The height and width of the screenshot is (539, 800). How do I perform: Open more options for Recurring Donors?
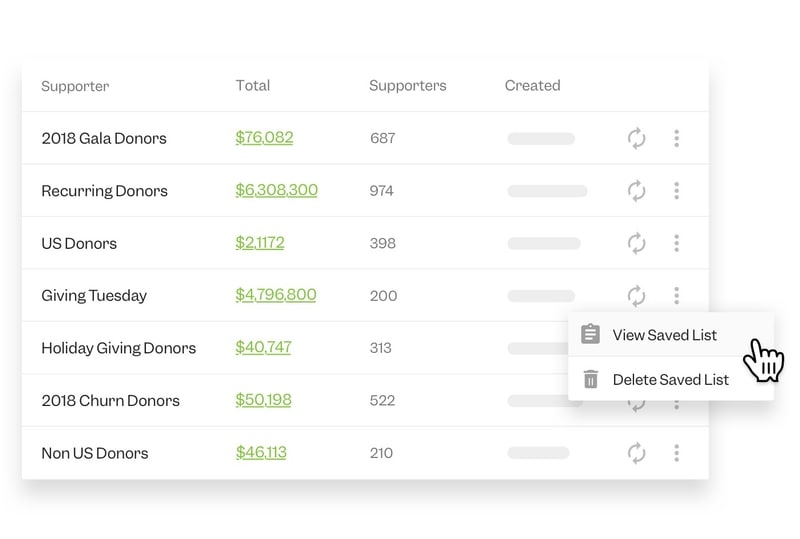click(x=677, y=191)
